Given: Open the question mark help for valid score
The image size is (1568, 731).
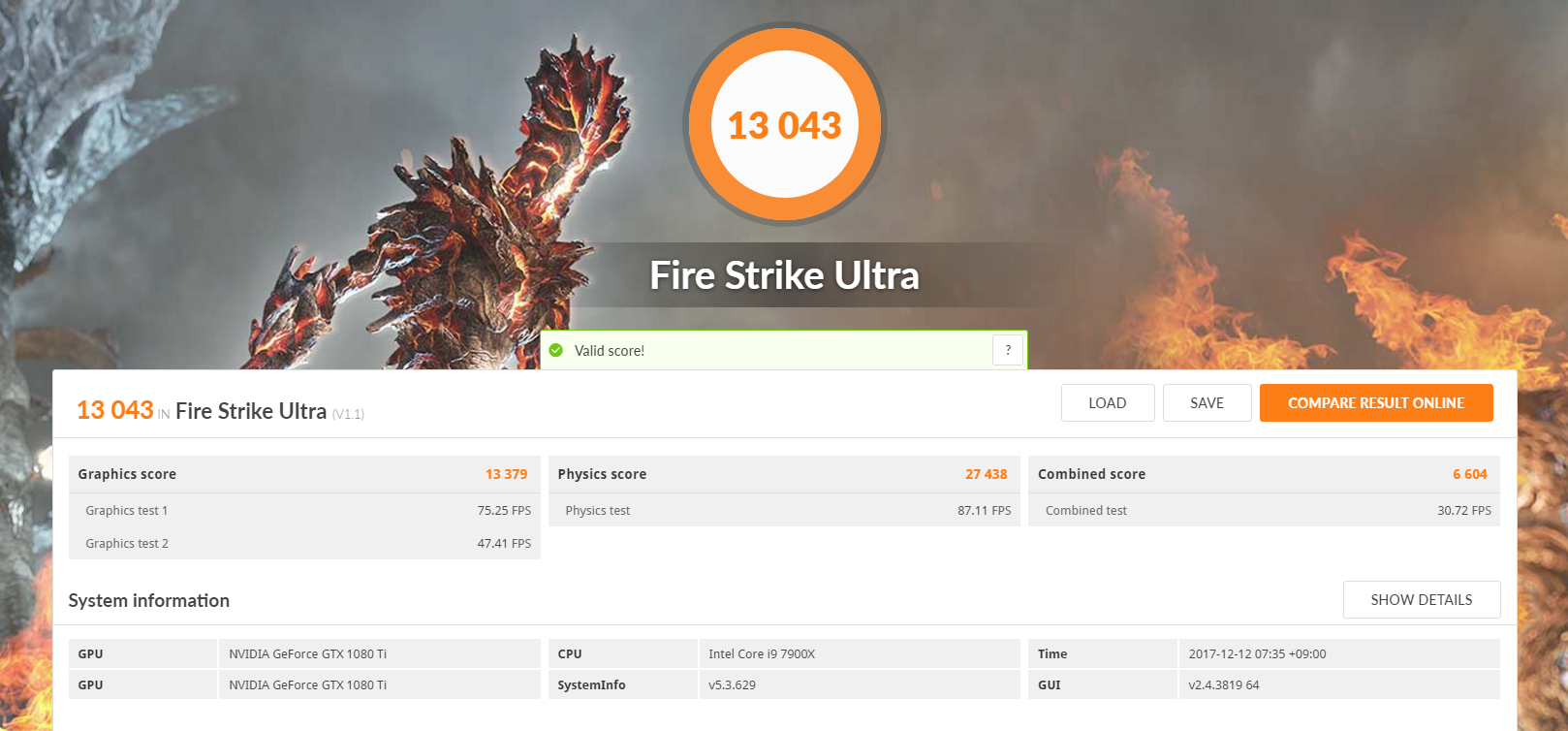Looking at the screenshot, I should pyautogui.click(x=1008, y=350).
